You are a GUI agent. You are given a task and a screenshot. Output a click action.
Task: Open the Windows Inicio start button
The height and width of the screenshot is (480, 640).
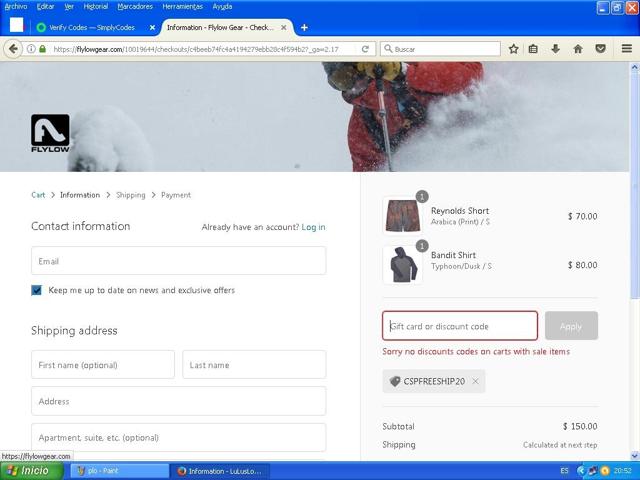[32, 471]
